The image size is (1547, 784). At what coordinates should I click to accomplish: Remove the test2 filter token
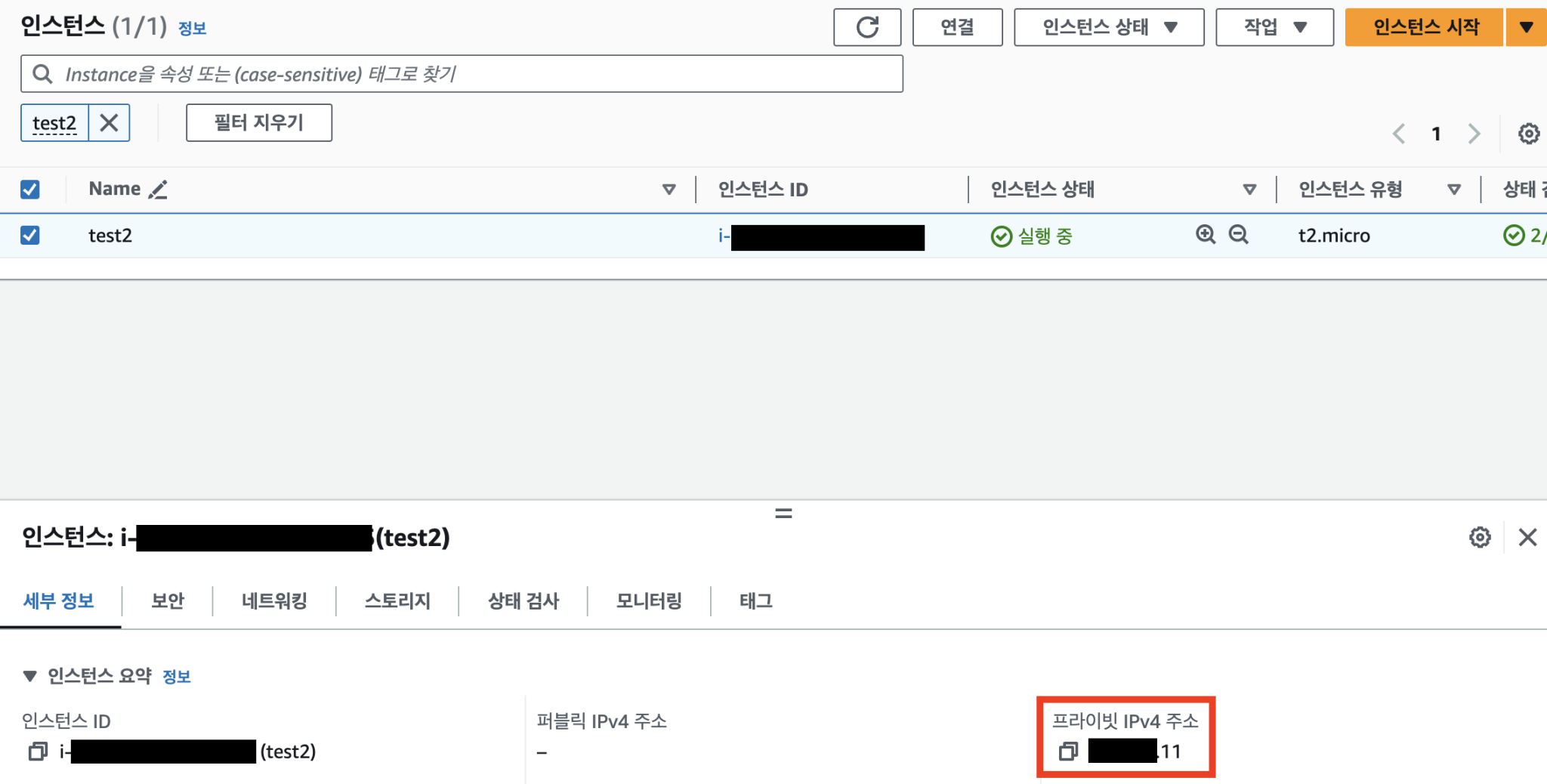coord(109,122)
